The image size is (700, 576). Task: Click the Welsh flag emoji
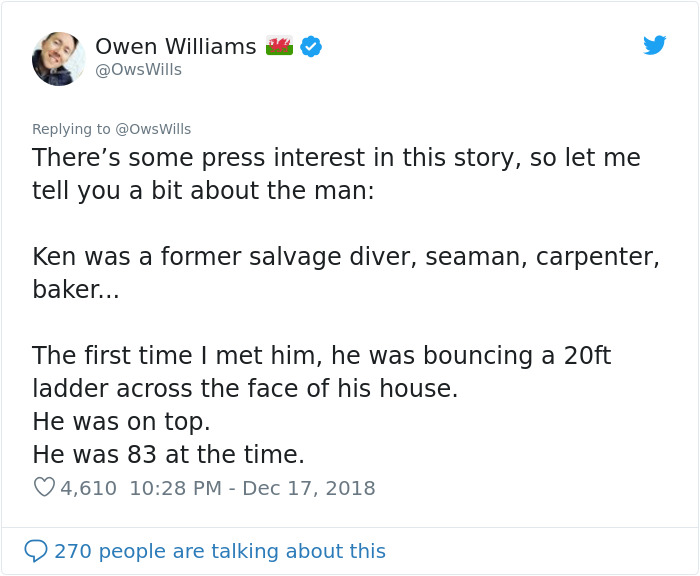point(279,46)
